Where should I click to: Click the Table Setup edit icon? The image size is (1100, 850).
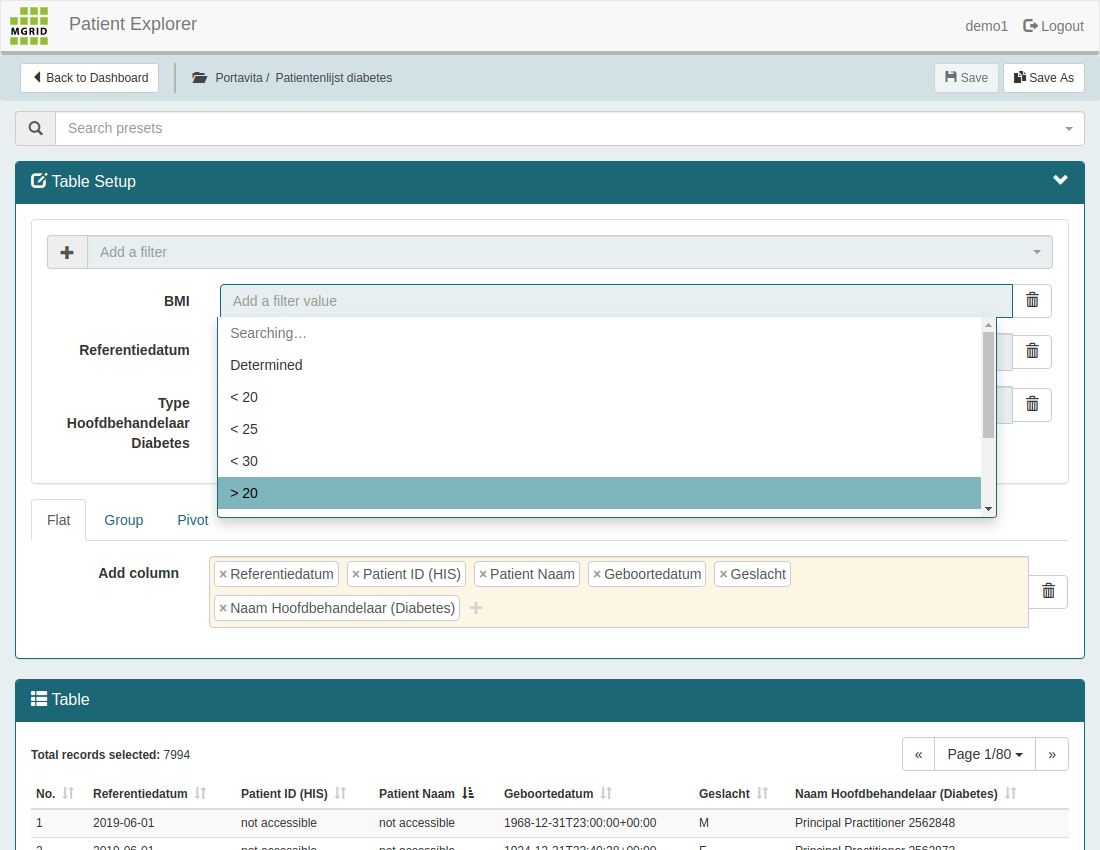point(39,181)
